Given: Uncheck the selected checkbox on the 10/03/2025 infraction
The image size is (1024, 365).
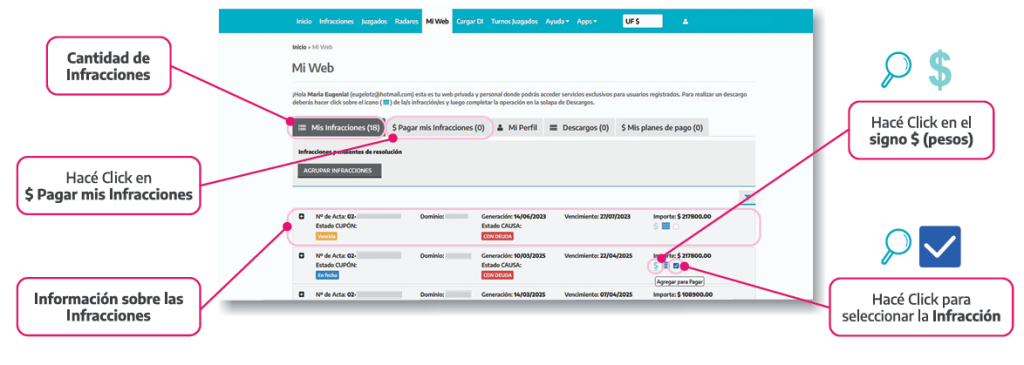Looking at the screenshot, I should pos(676,266).
